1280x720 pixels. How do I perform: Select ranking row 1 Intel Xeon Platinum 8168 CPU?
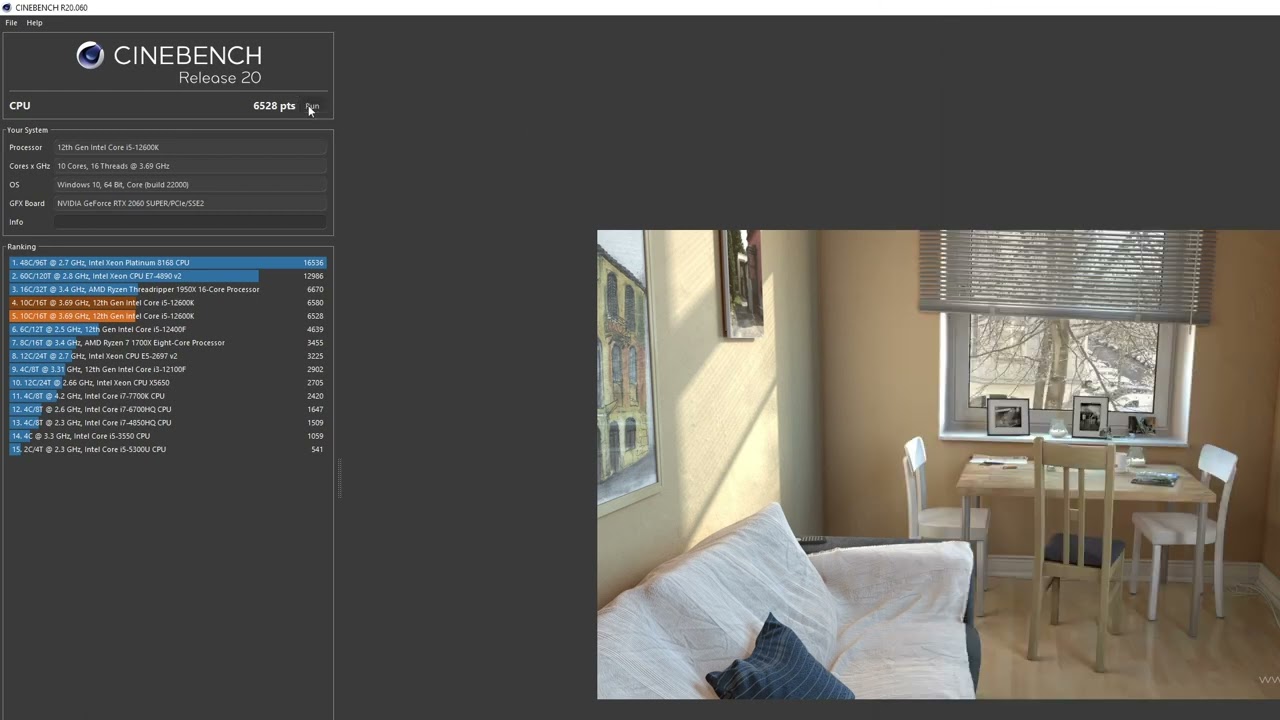click(x=167, y=263)
